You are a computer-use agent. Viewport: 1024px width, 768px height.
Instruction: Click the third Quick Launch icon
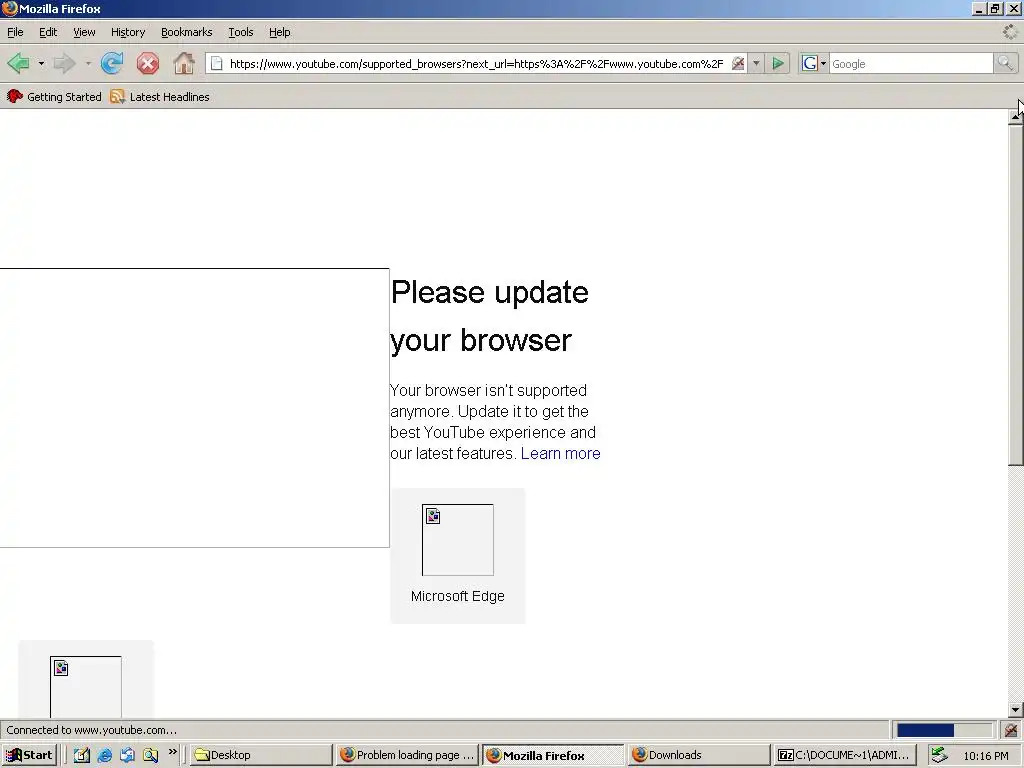pos(127,755)
